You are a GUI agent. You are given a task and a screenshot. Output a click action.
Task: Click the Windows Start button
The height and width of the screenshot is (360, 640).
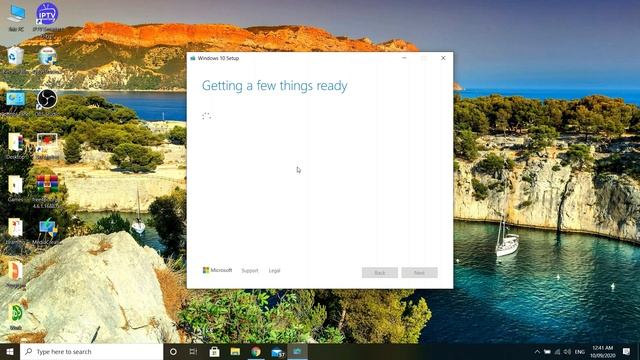10,351
